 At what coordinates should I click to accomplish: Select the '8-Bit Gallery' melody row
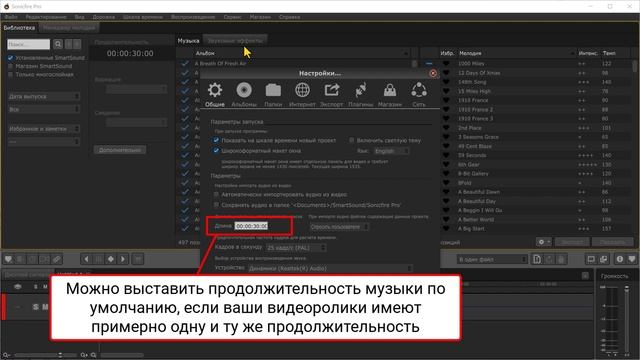[537, 174]
